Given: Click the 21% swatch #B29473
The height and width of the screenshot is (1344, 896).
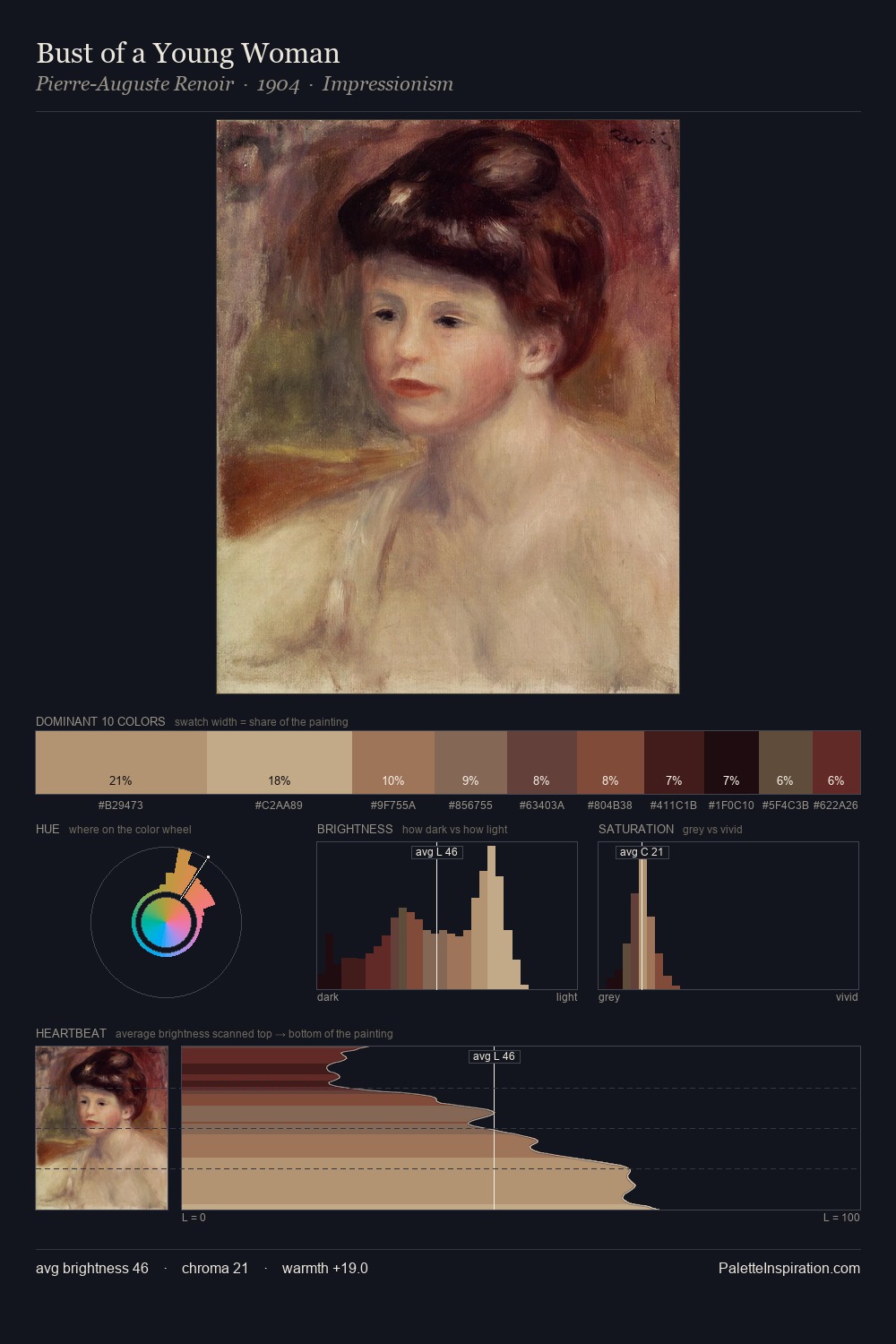Looking at the screenshot, I should pyautogui.click(x=121, y=762).
